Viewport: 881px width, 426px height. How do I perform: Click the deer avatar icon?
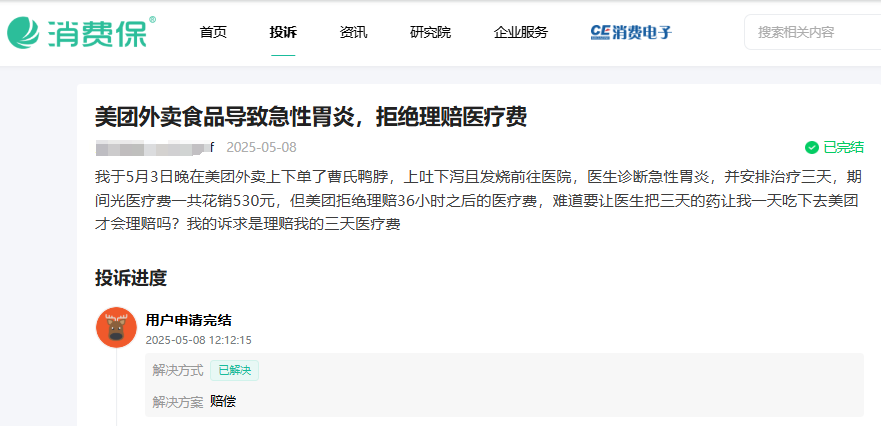[x=116, y=327]
